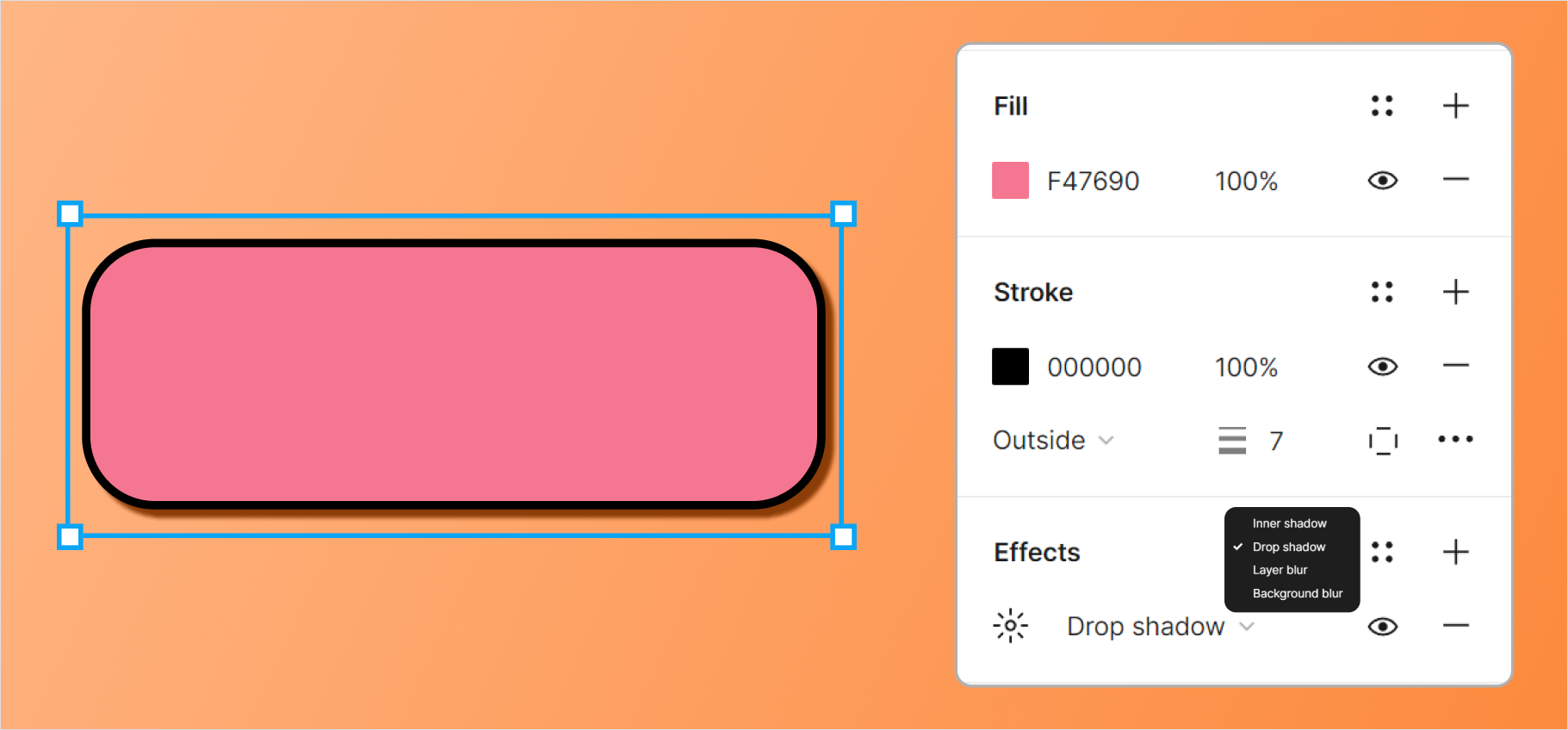
Task: Open the Fill styles four-dot icon
Action: tap(1382, 106)
